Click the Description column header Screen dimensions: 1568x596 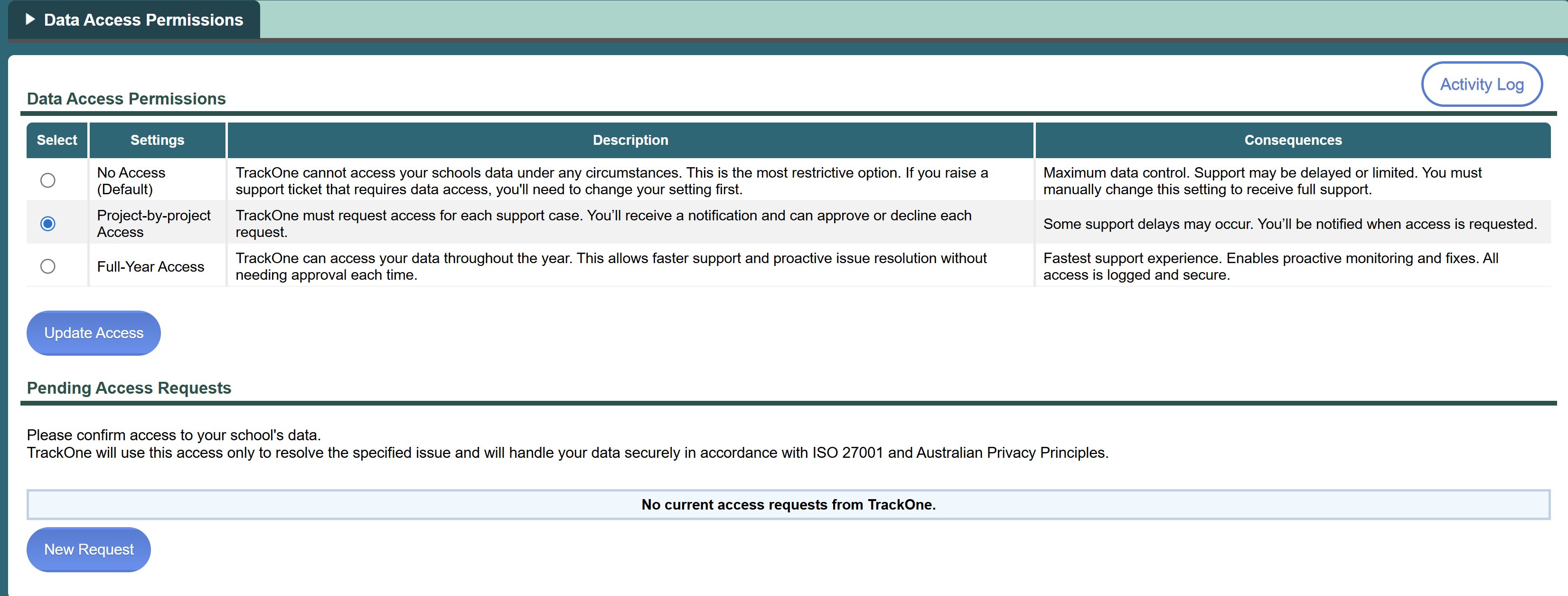pyautogui.click(x=630, y=140)
